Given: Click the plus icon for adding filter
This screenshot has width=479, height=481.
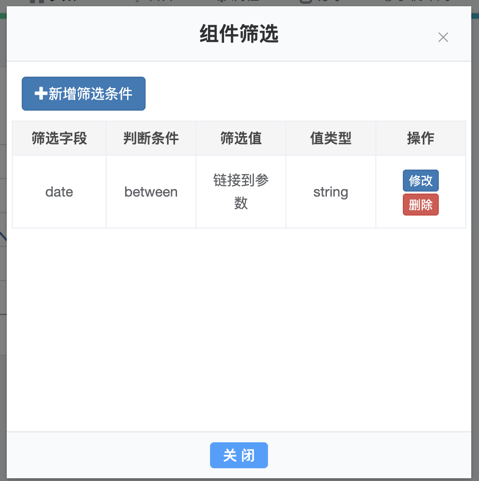Looking at the screenshot, I should click(x=41, y=94).
